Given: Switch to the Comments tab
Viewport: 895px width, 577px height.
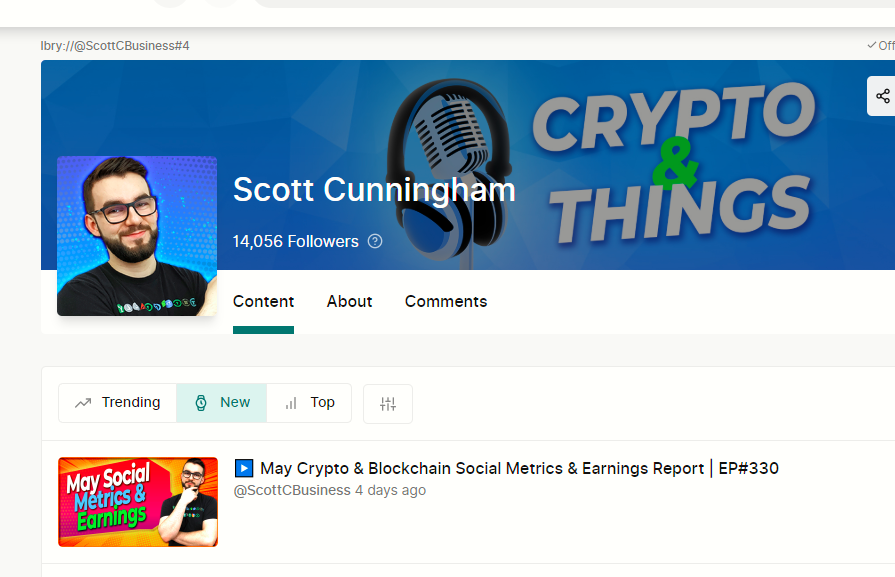Looking at the screenshot, I should (446, 301).
